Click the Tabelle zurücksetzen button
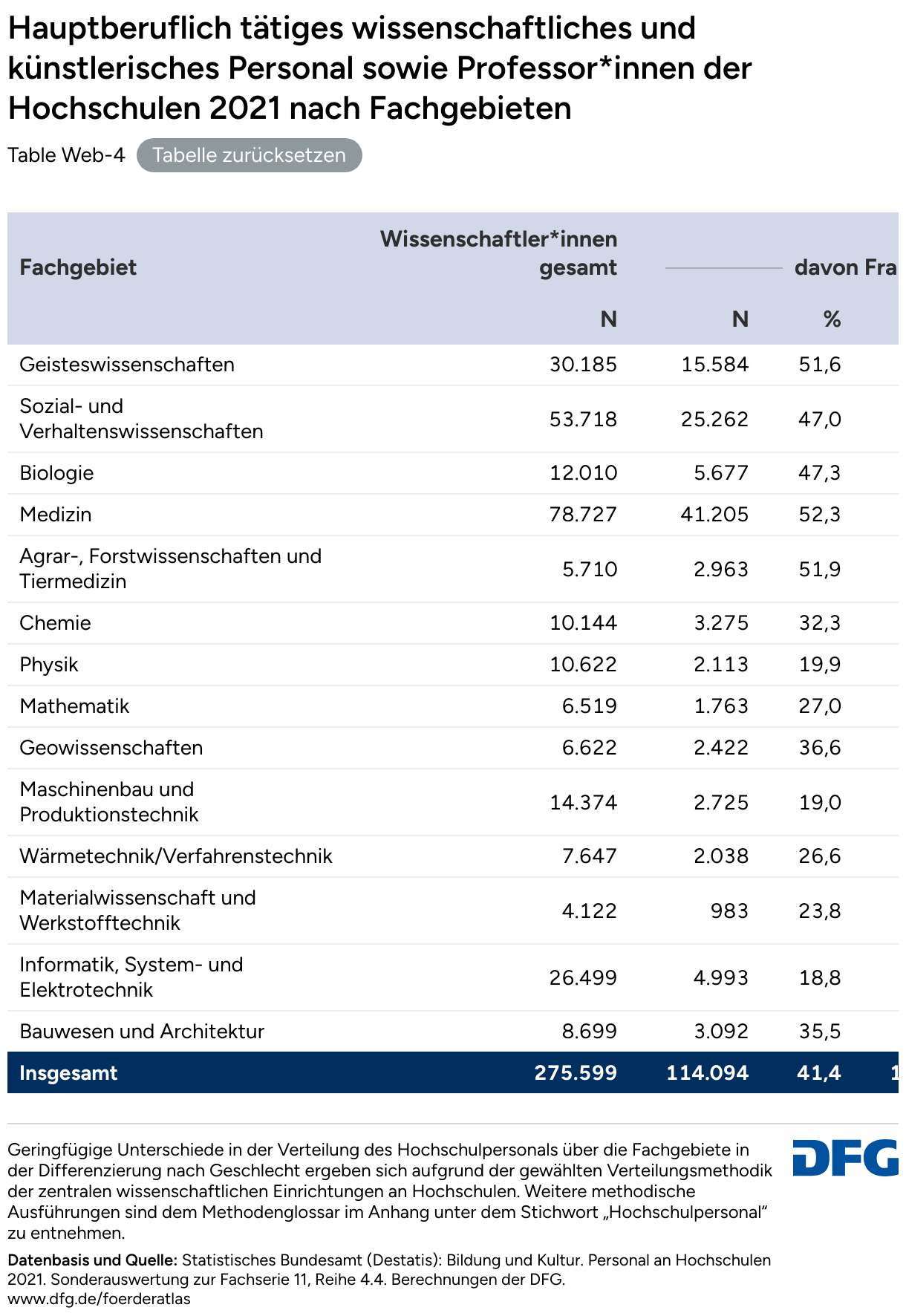 pyautogui.click(x=249, y=155)
